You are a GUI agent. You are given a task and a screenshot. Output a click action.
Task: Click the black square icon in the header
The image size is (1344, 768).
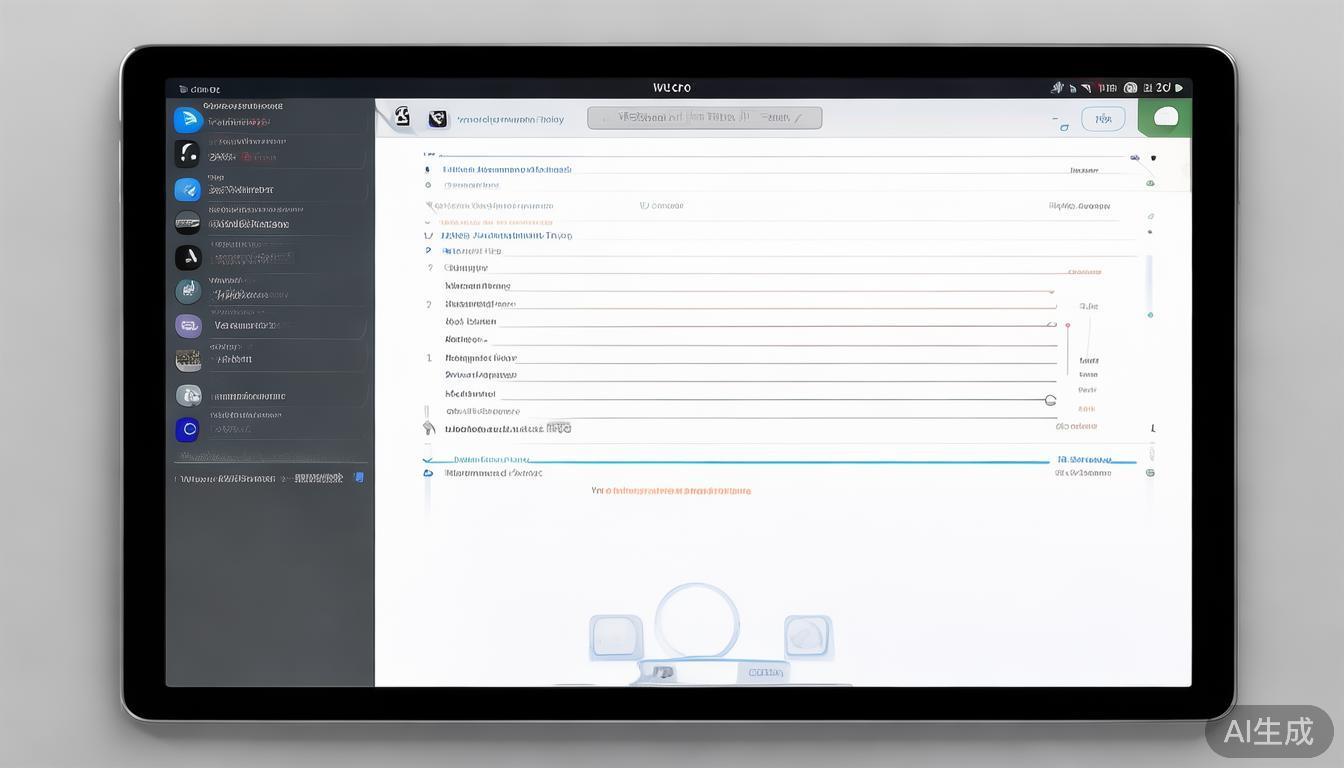tap(437, 119)
